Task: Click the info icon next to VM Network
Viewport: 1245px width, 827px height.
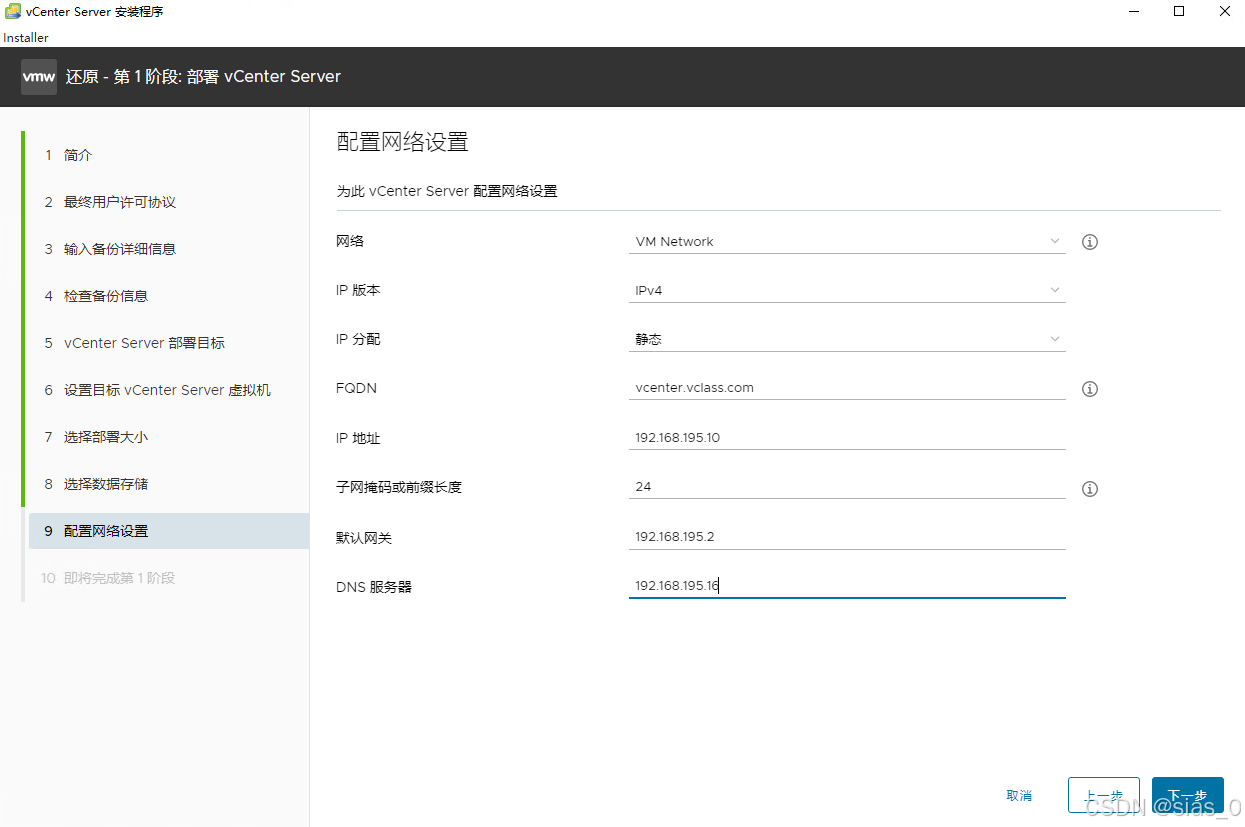Action: click(1090, 242)
